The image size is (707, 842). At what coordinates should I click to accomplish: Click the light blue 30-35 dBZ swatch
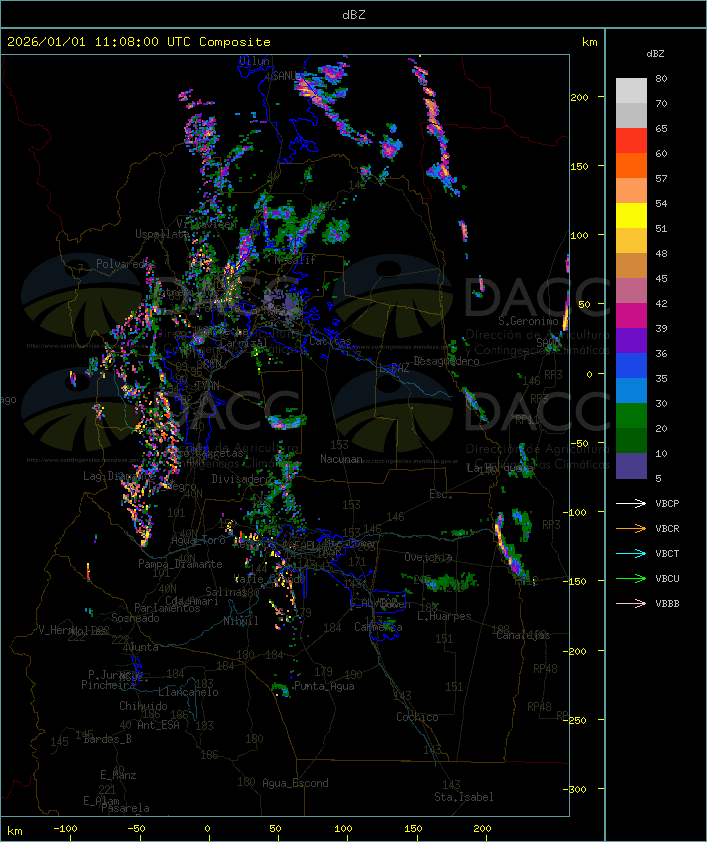click(x=631, y=391)
